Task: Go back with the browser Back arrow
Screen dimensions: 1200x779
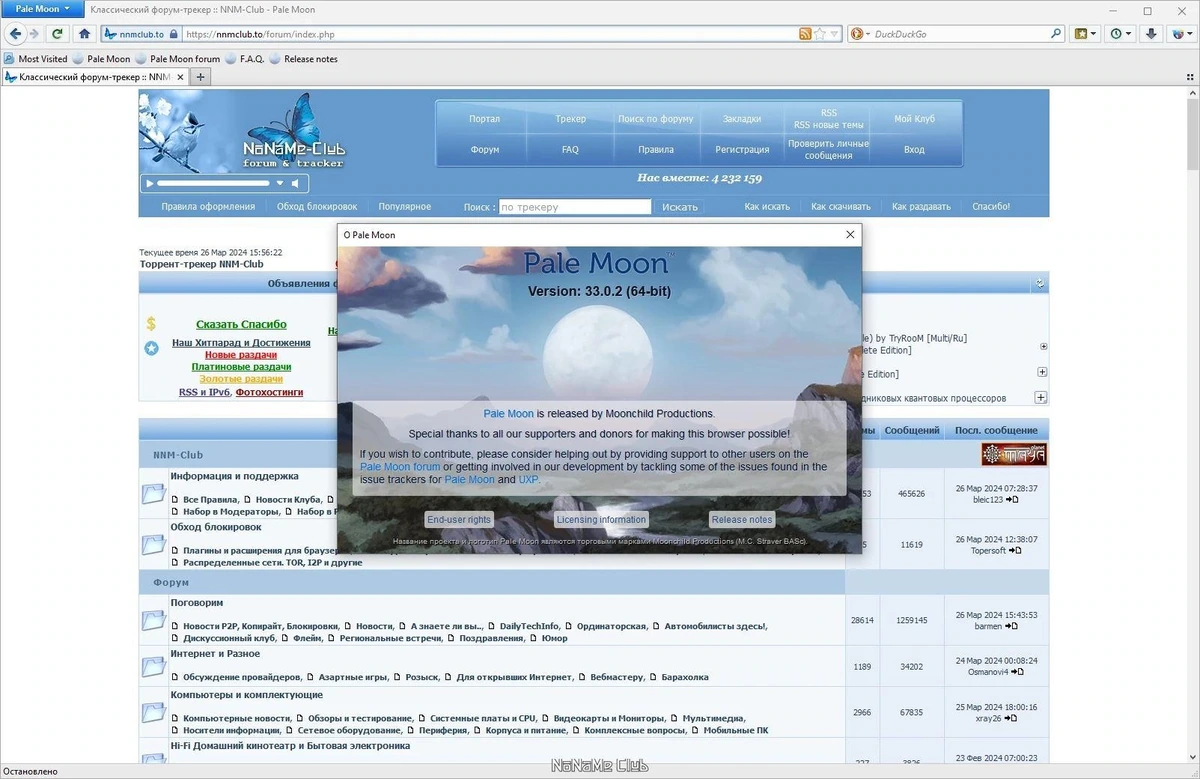Action: pyautogui.click(x=15, y=33)
